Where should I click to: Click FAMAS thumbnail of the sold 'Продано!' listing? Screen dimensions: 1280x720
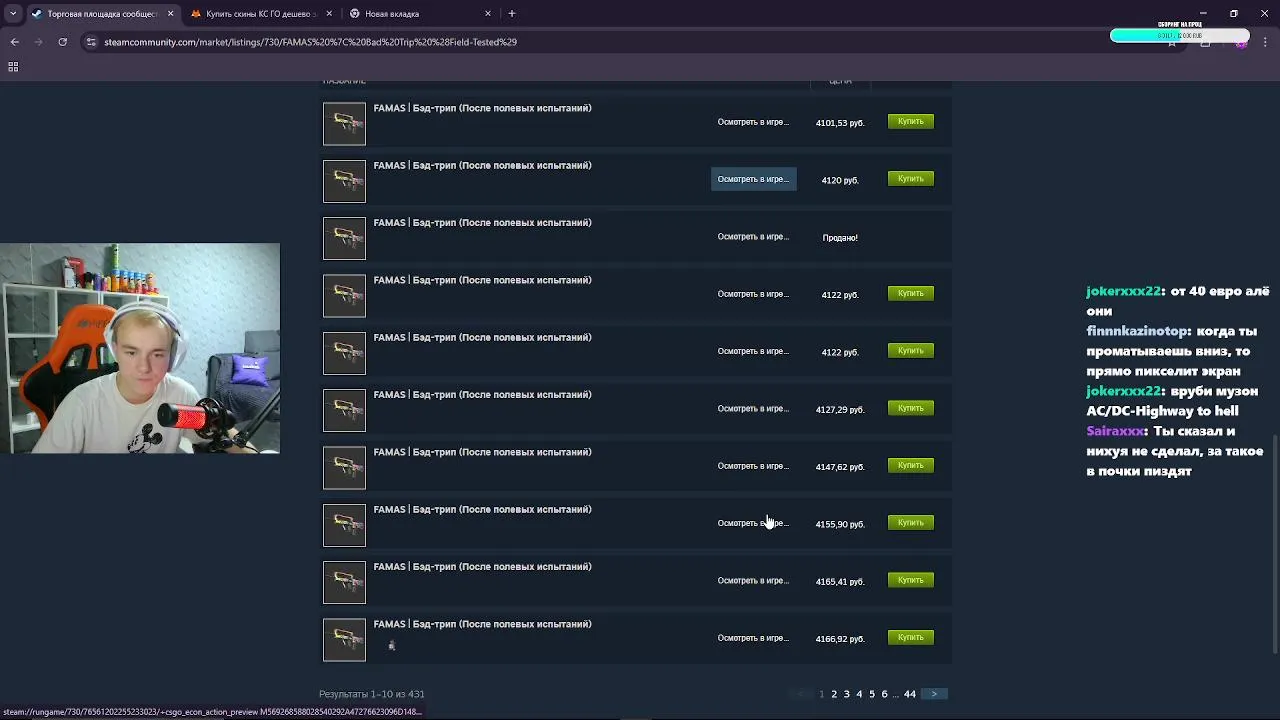344,238
